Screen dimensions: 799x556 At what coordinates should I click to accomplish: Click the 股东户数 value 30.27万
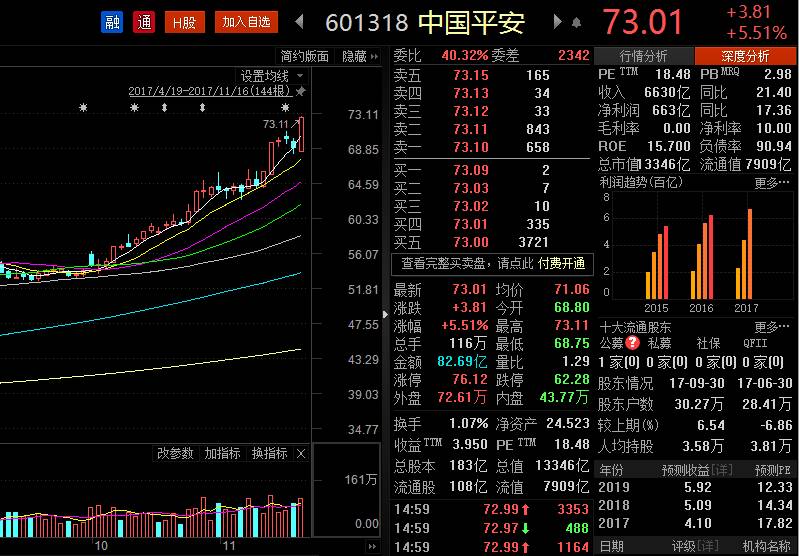tap(699, 404)
